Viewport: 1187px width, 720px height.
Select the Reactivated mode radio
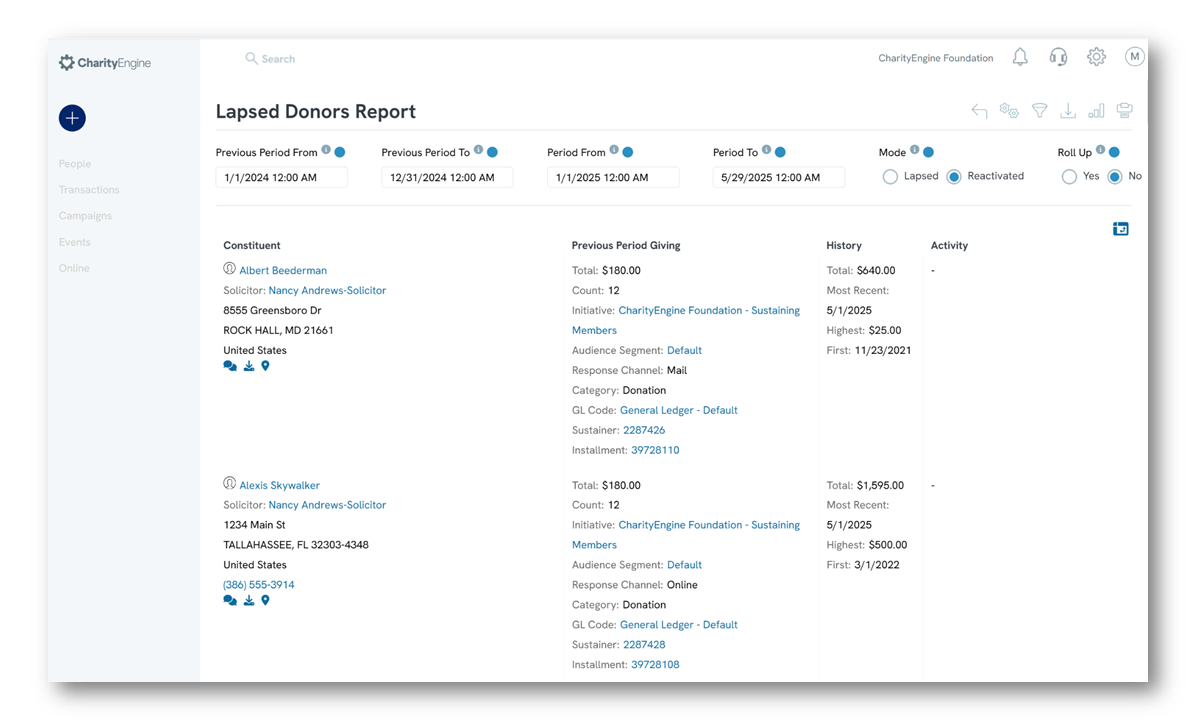tap(954, 176)
